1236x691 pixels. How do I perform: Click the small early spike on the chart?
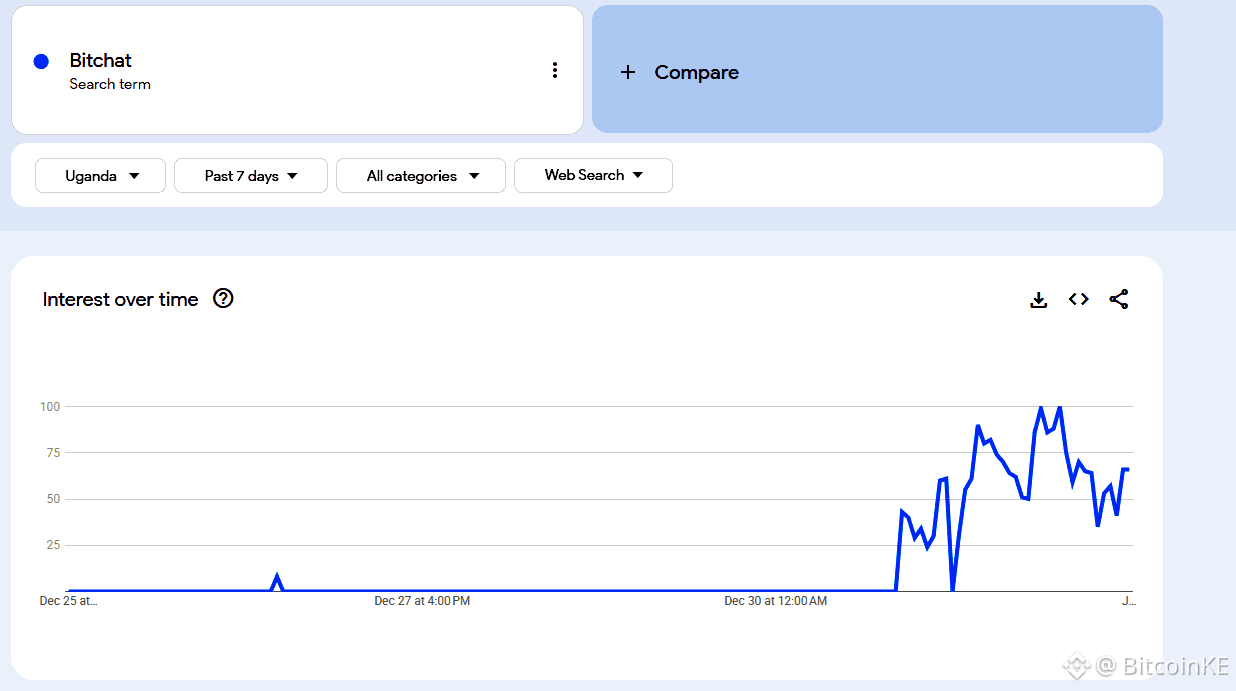(277, 577)
